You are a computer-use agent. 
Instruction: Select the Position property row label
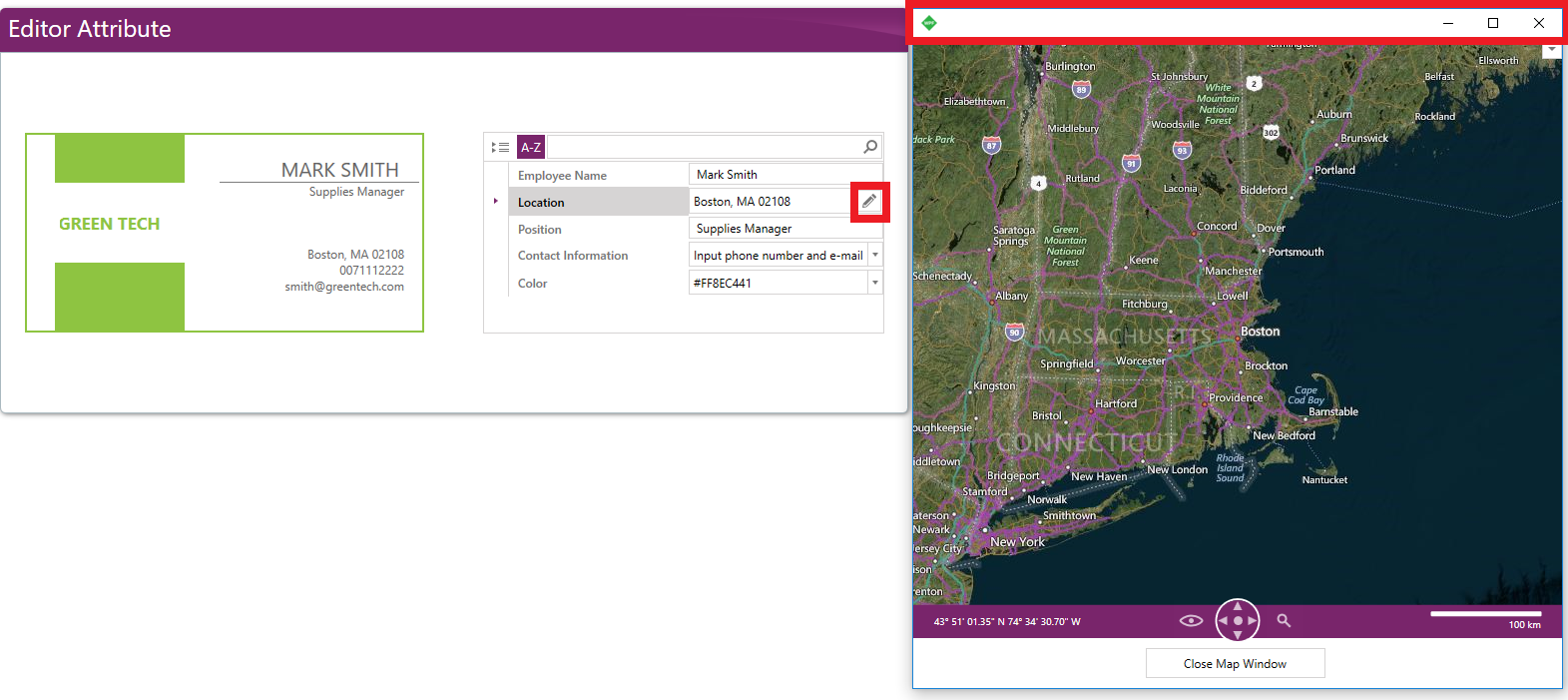tap(540, 230)
